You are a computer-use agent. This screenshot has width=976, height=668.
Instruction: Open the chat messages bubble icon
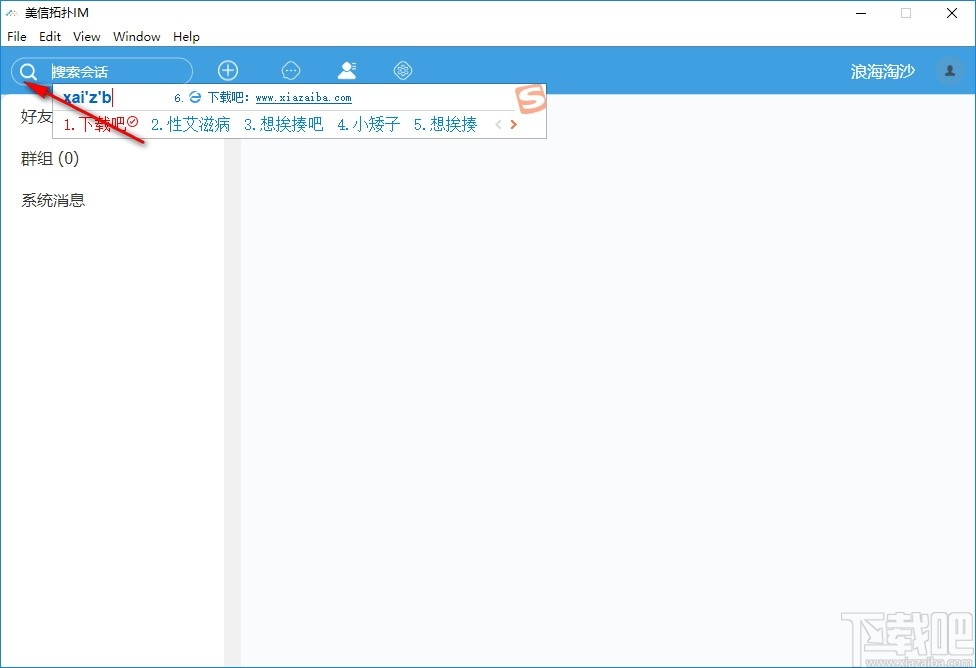point(291,70)
